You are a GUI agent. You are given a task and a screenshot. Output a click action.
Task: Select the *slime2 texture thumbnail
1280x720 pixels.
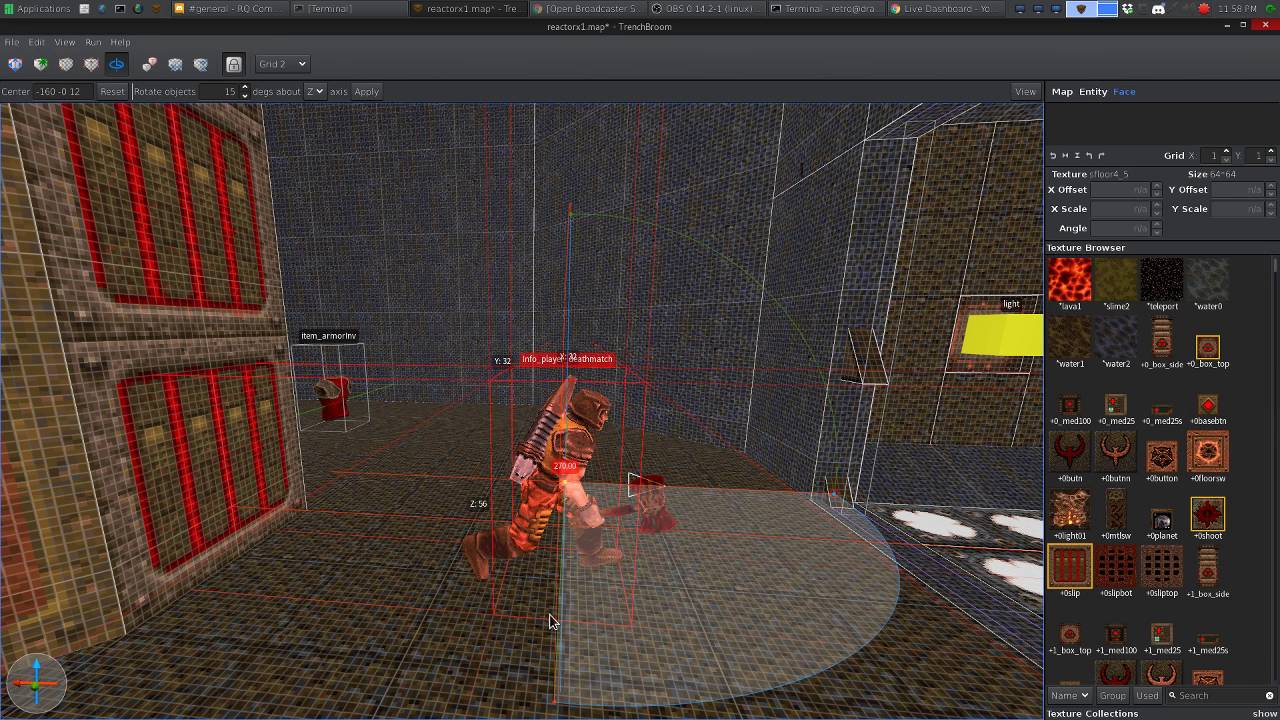point(1116,279)
